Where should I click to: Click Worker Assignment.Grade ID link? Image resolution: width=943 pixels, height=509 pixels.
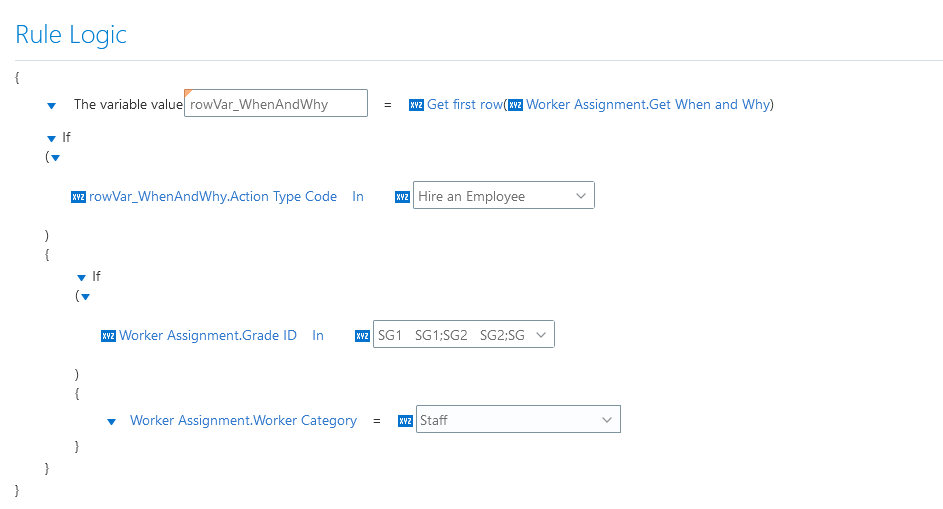tap(208, 336)
